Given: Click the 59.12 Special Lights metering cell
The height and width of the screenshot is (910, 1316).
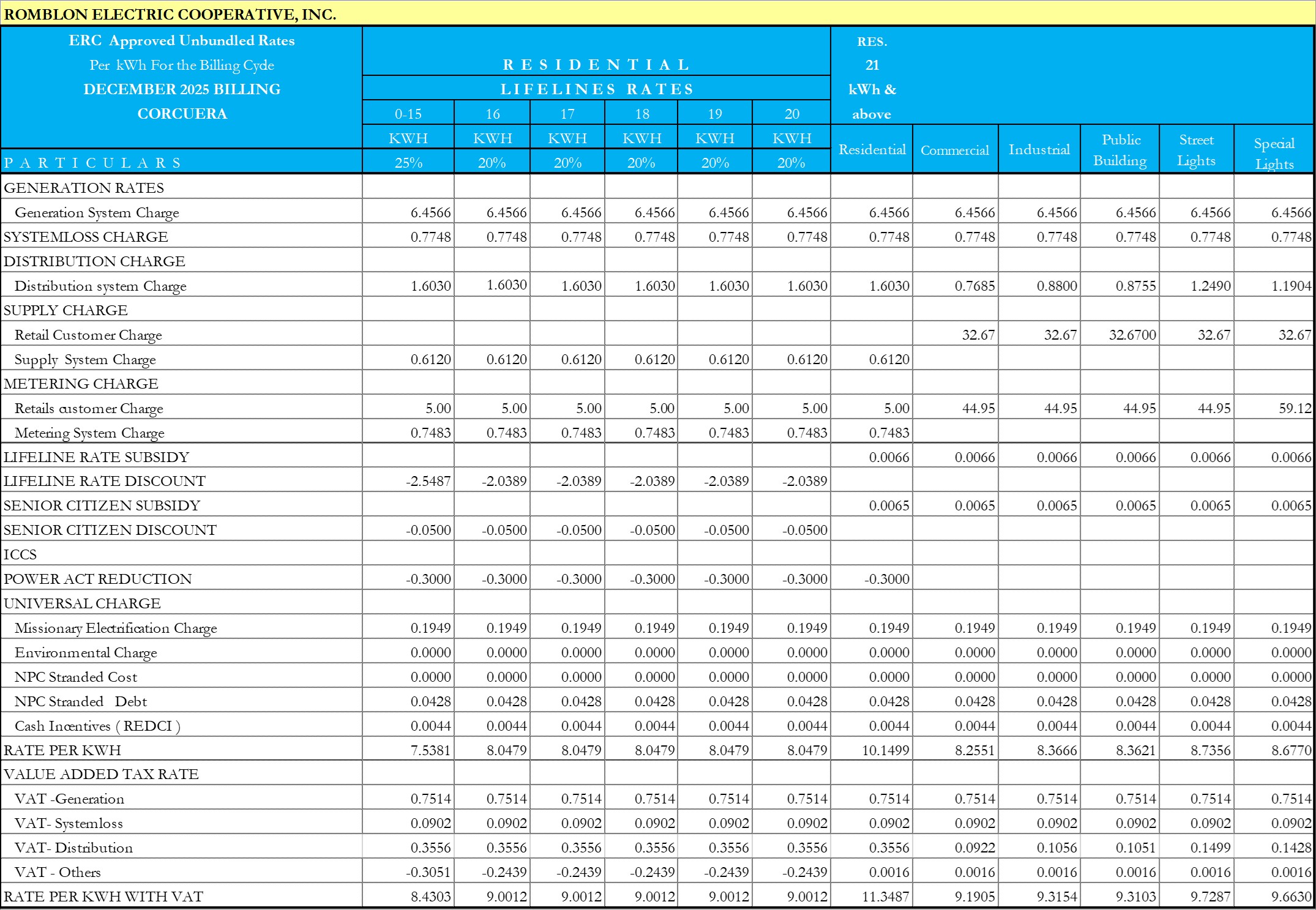Looking at the screenshot, I should click(x=1295, y=408).
